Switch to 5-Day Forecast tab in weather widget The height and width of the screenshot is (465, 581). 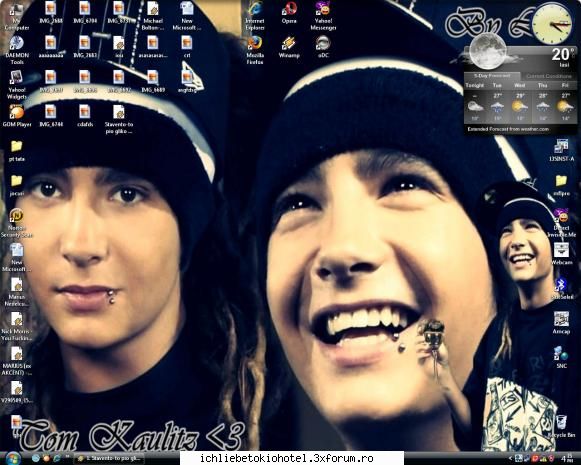(492, 76)
